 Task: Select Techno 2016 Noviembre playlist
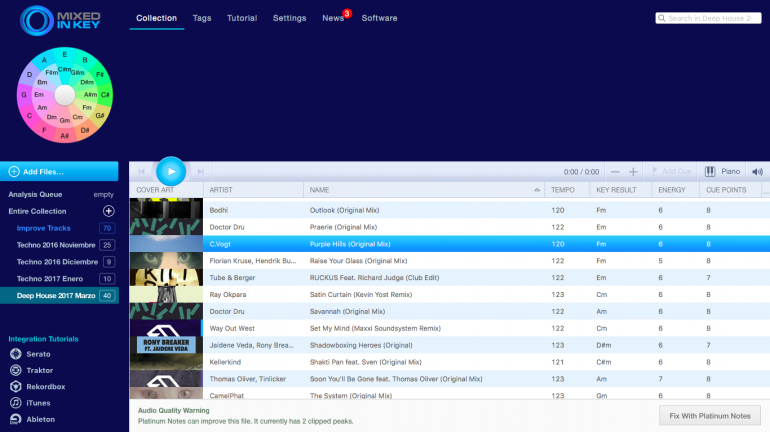[x=59, y=244]
